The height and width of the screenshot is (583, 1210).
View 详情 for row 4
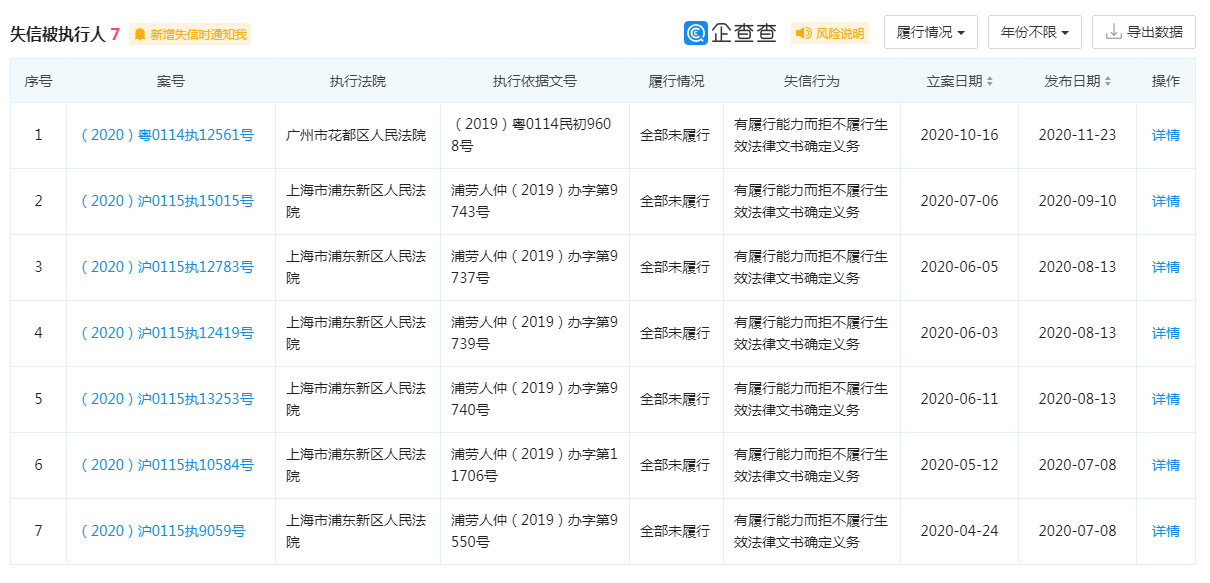click(1165, 333)
